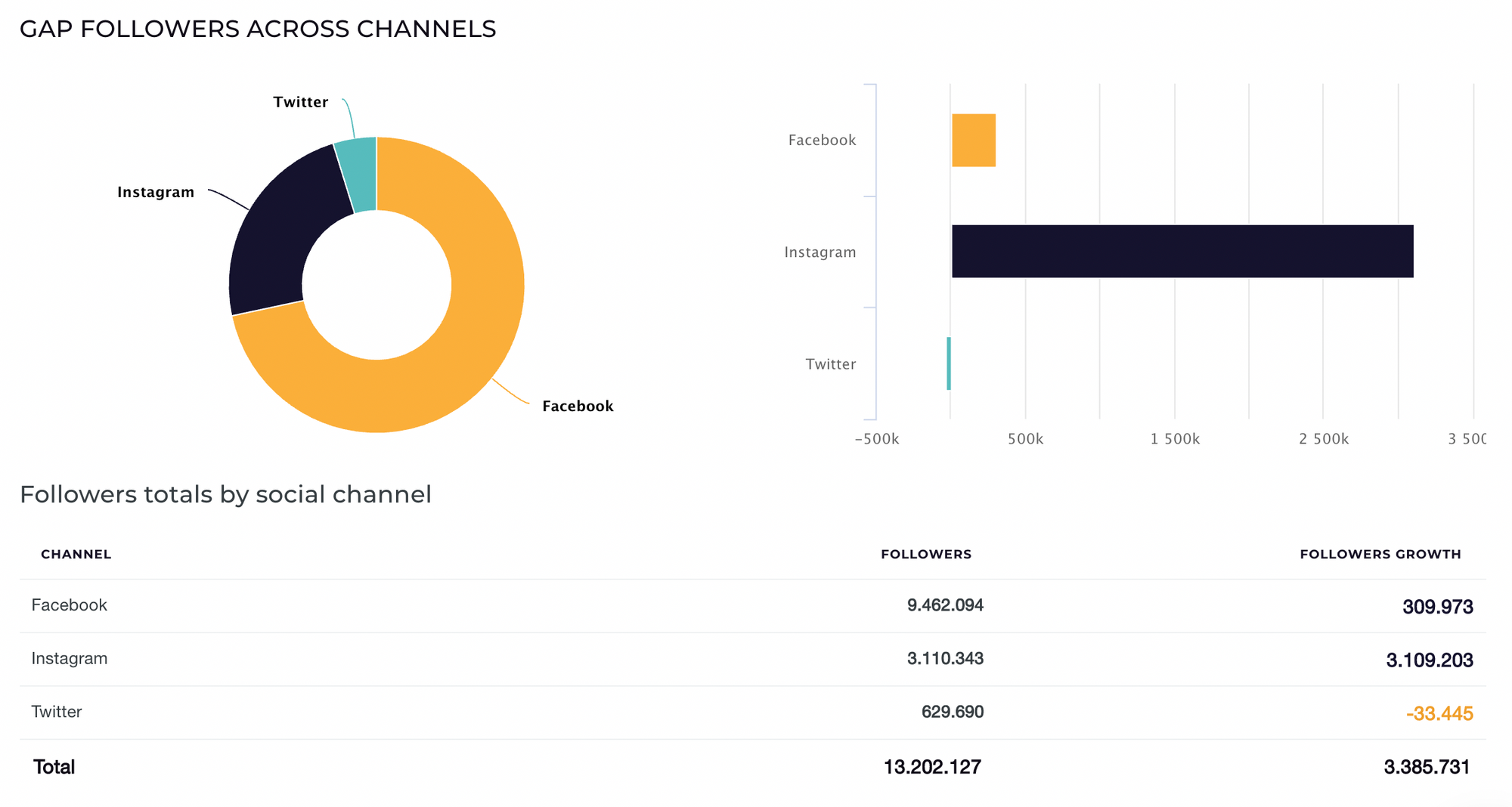Click the total growth value 3.385.731
This screenshot has height=807, width=1512.
(1427, 767)
